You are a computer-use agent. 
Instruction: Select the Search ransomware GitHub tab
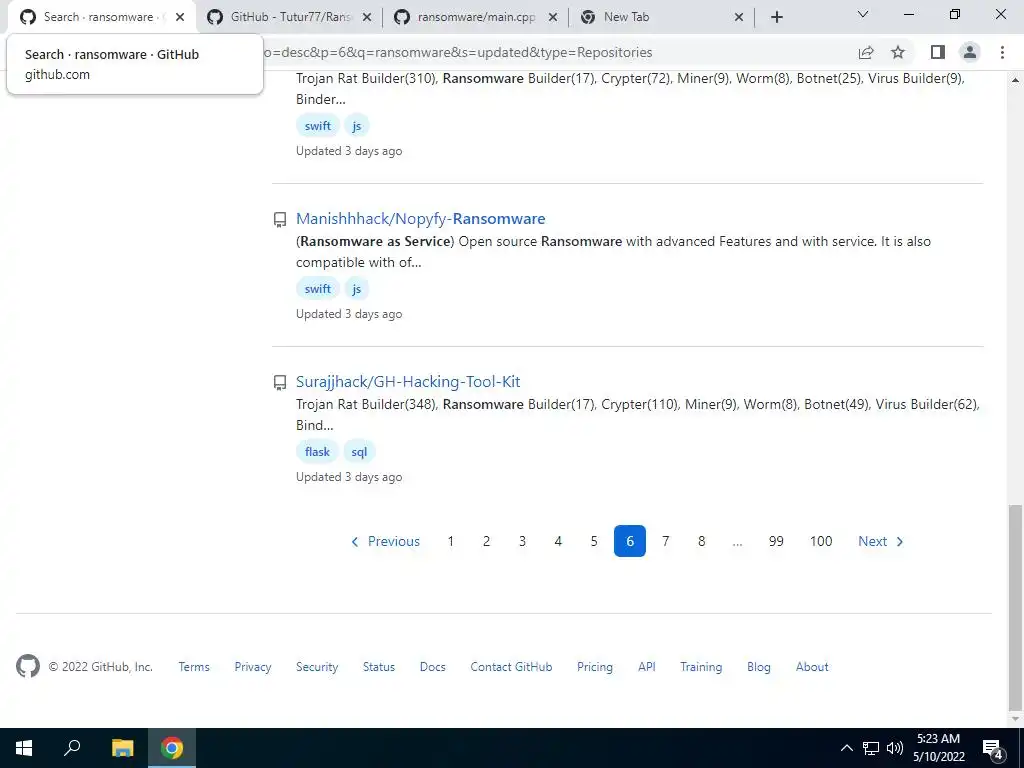[x=101, y=18]
